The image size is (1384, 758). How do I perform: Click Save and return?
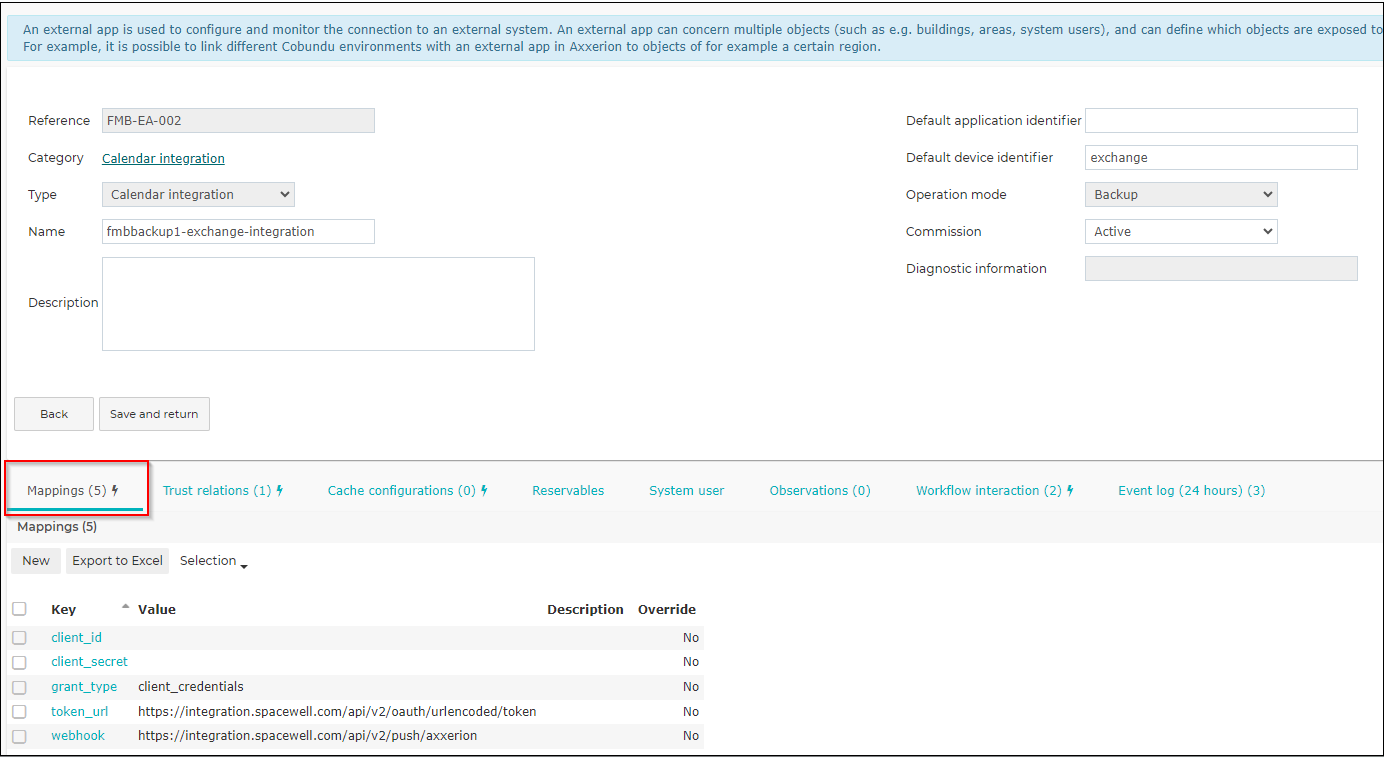pos(154,414)
